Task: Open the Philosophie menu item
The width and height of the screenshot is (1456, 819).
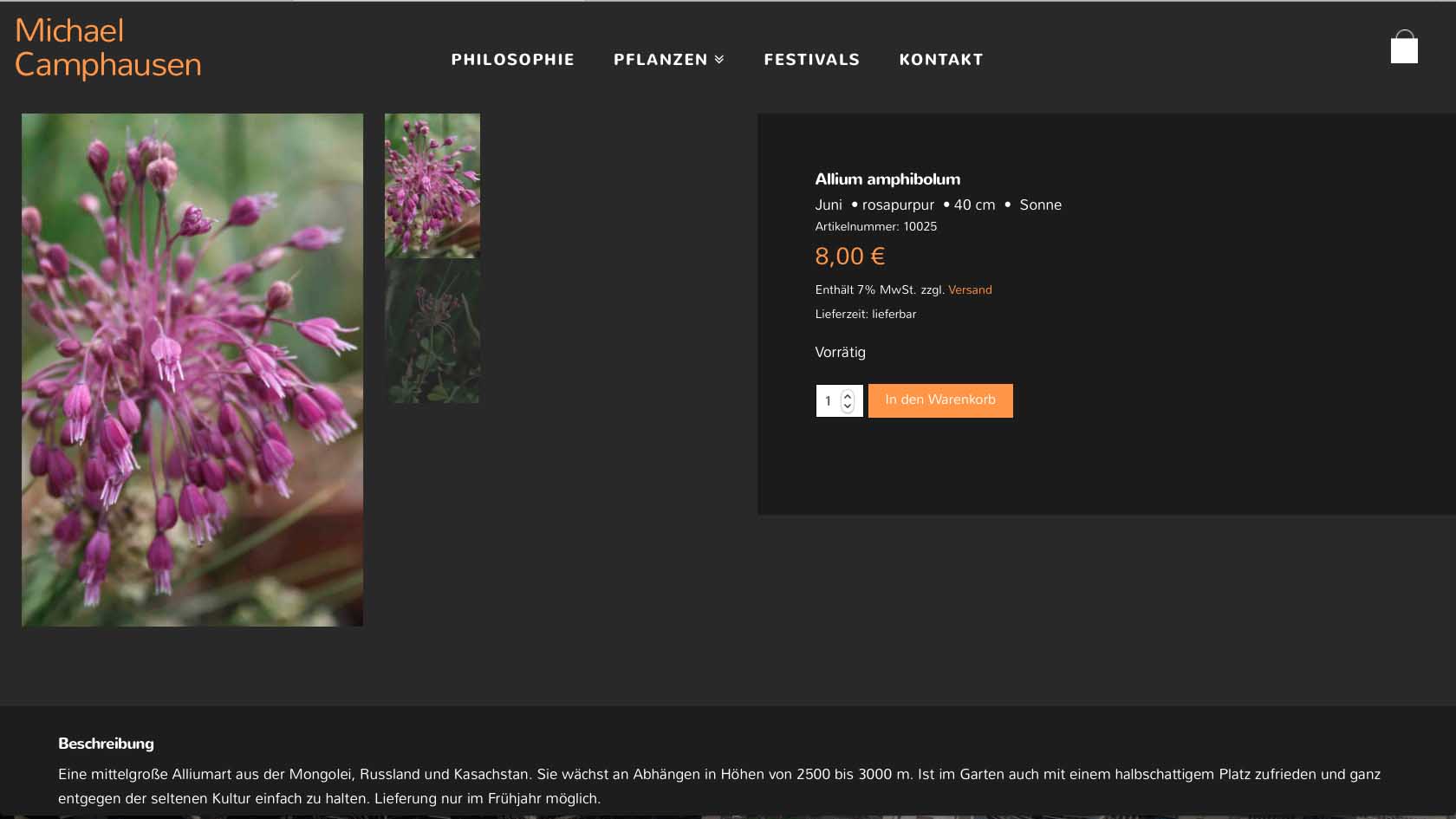Action: click(512, 60)
